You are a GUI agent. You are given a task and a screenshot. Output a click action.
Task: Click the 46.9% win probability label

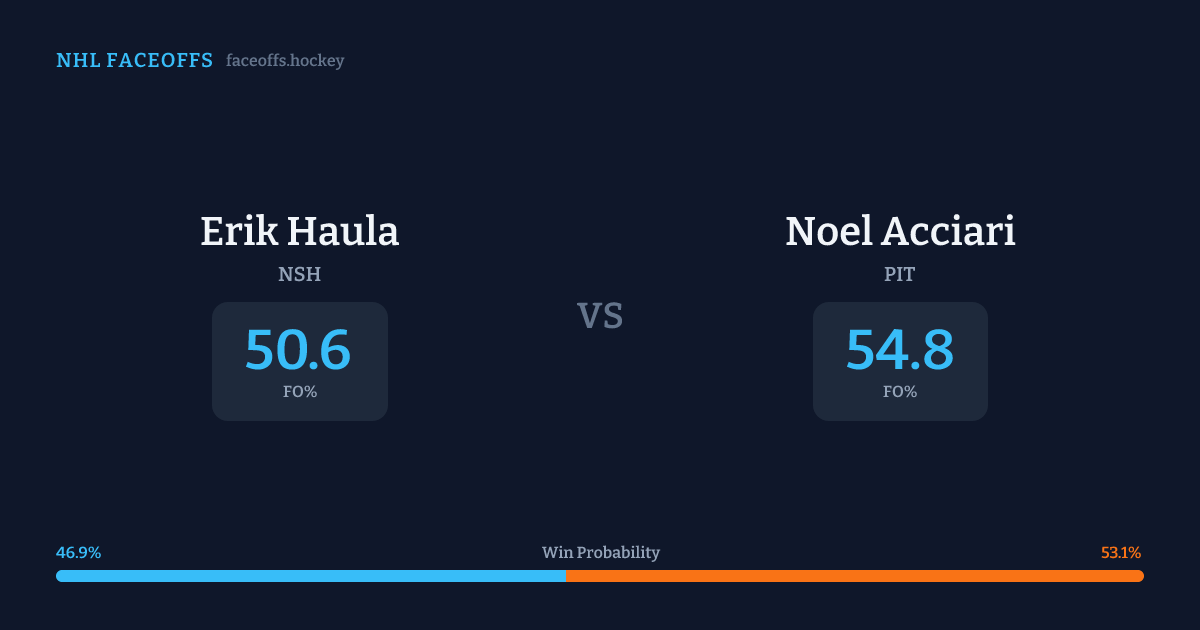tap(79, 553)
